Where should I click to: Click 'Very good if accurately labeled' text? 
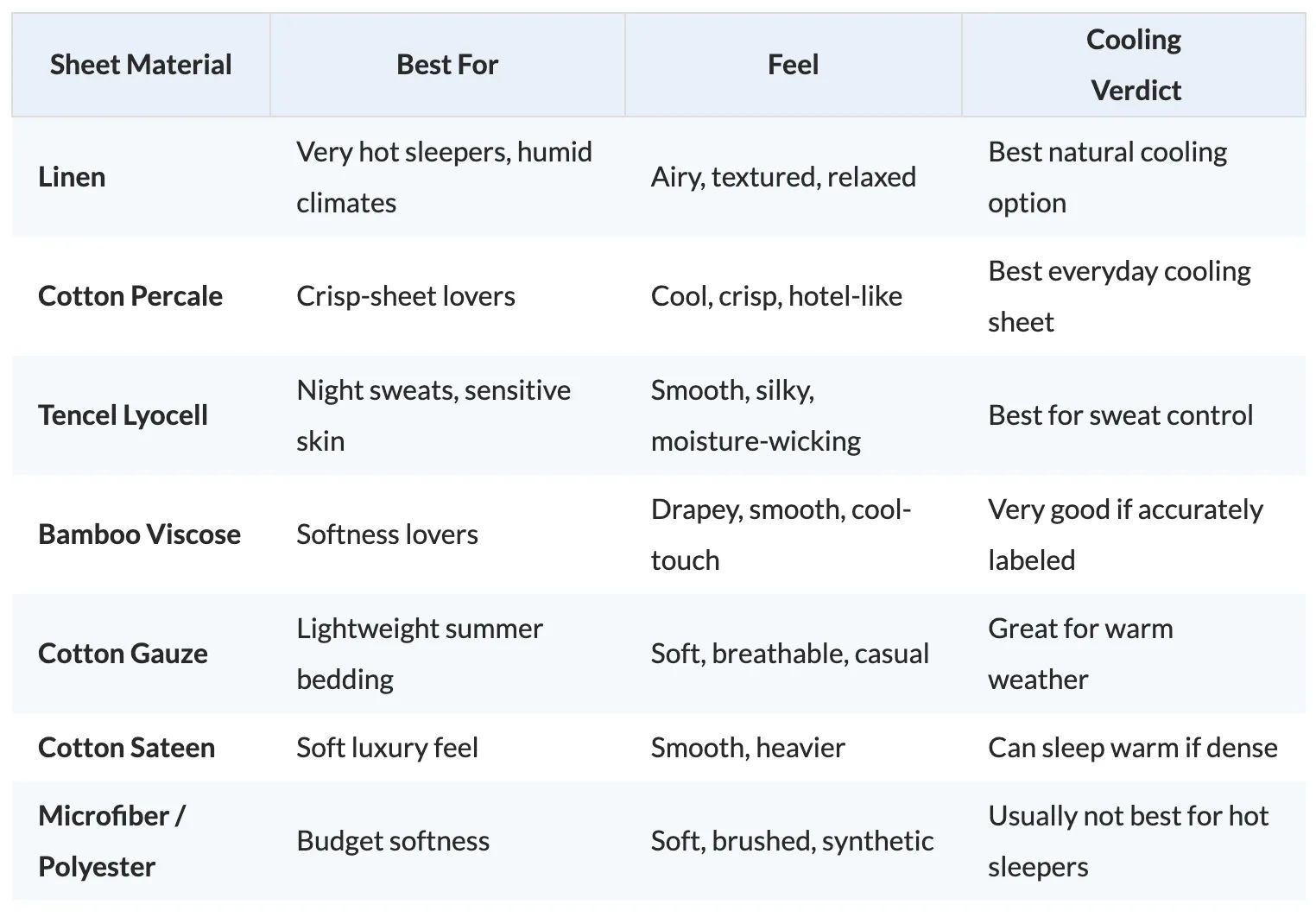click(x=1125, y=534)
